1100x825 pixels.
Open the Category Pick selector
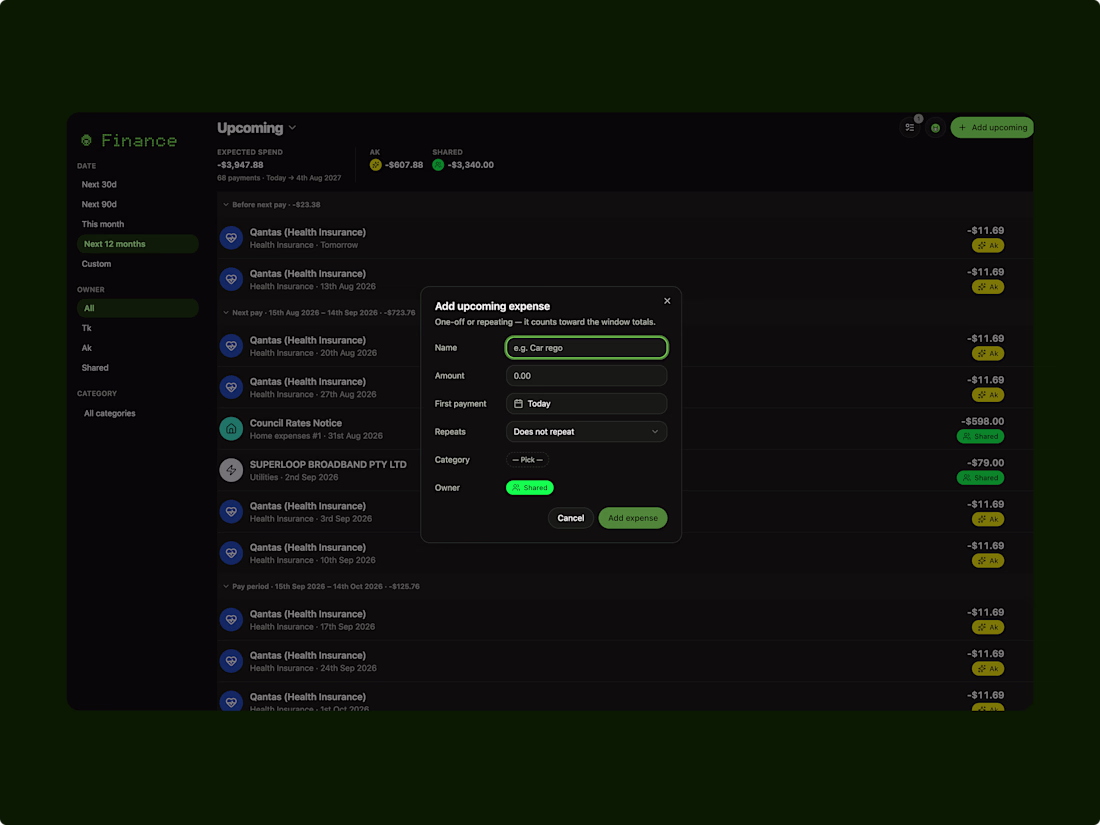click(x=527, y=460)
